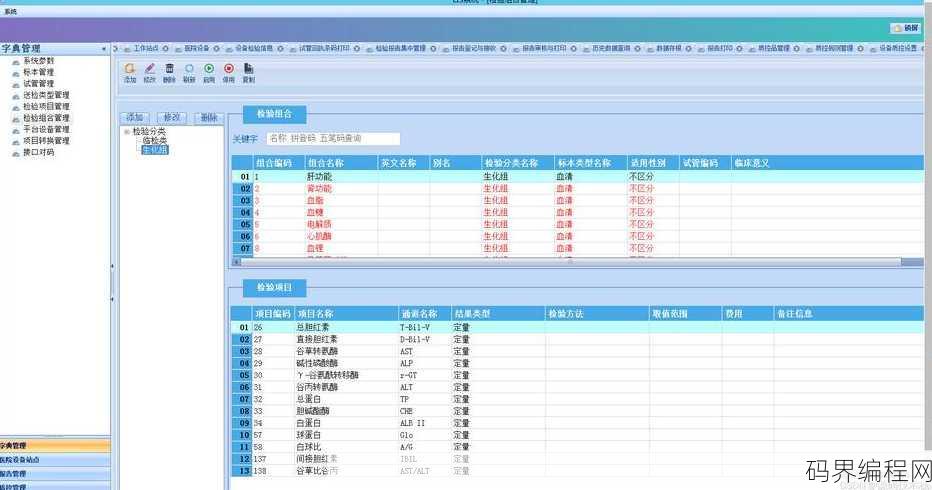Switch to the 历史数据查询 tab
The image size is (932, 490).
coord(611,48)
